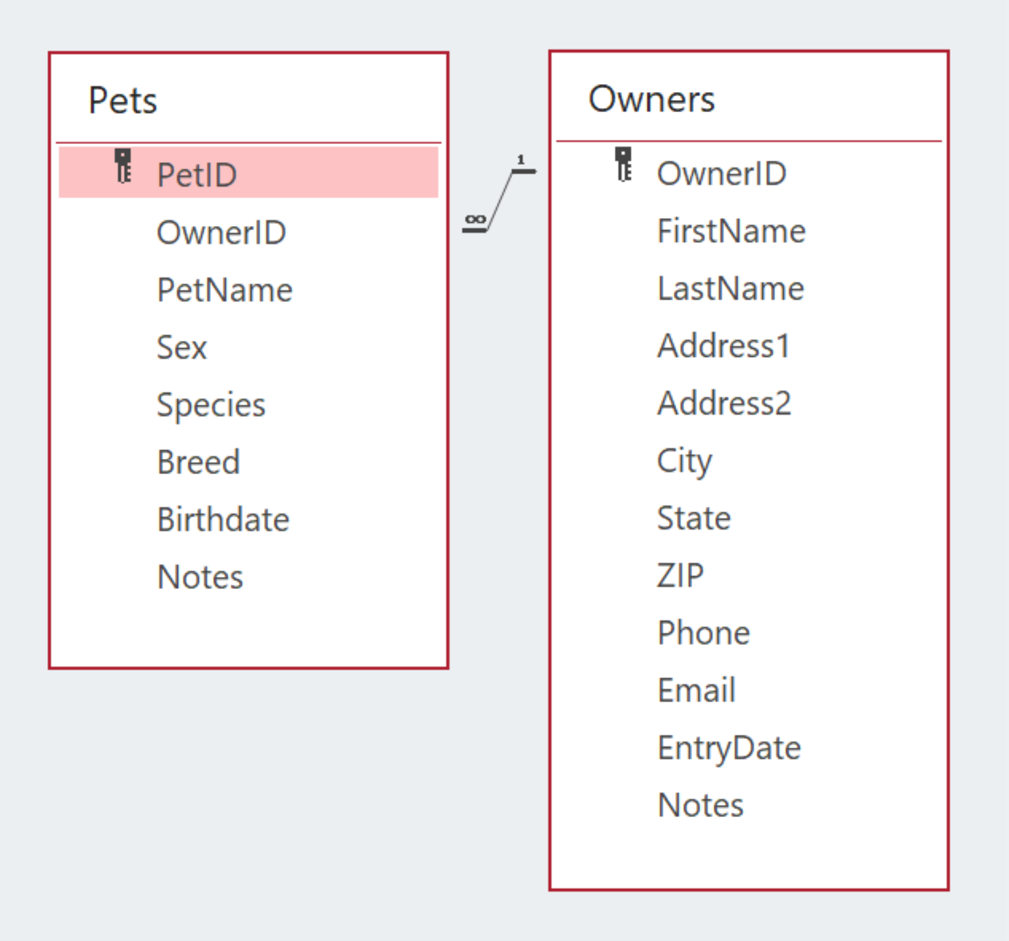The height and width of the screenshot is (941, 1009).
Task: Select the highlighted PetID field
Action: (x=248, y=172)
